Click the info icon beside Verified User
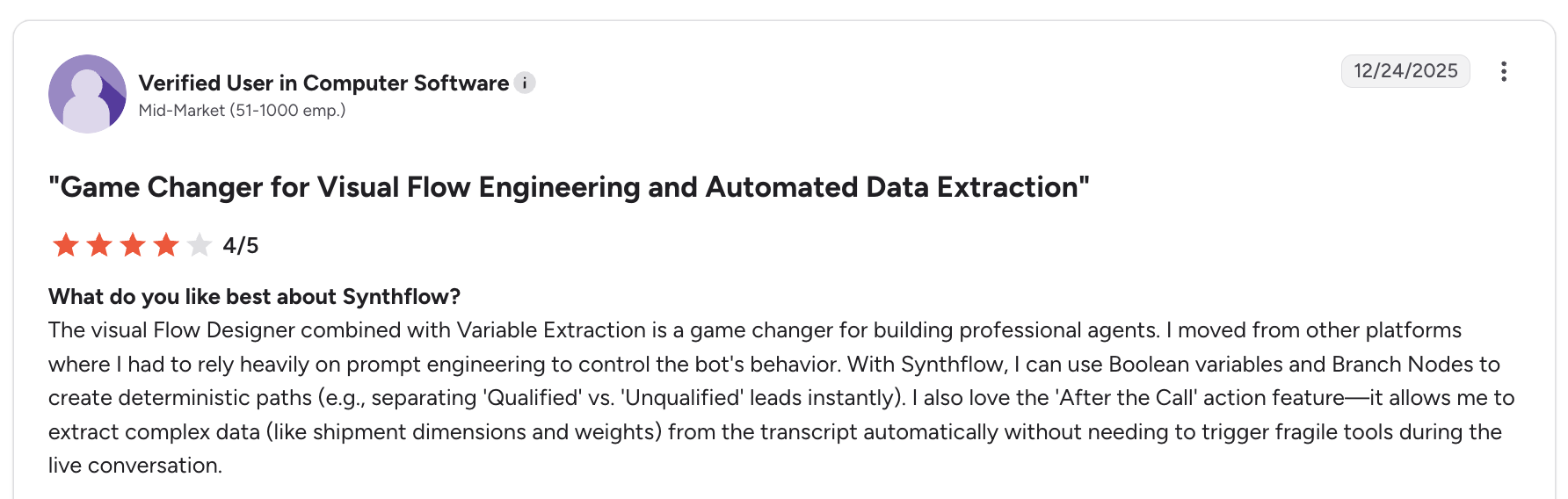Viewport: 1568px width, 499px height. pos(525,83)
